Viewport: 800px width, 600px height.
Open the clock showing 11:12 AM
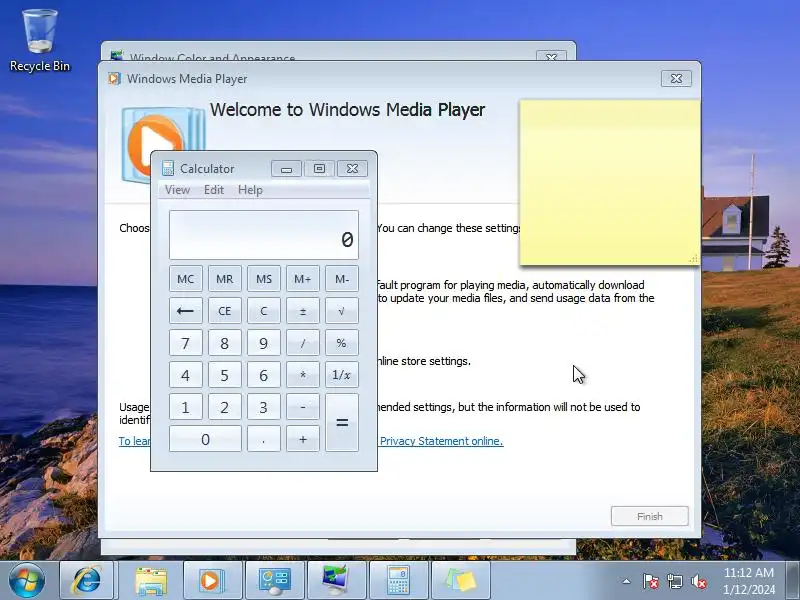click(748, 581)
